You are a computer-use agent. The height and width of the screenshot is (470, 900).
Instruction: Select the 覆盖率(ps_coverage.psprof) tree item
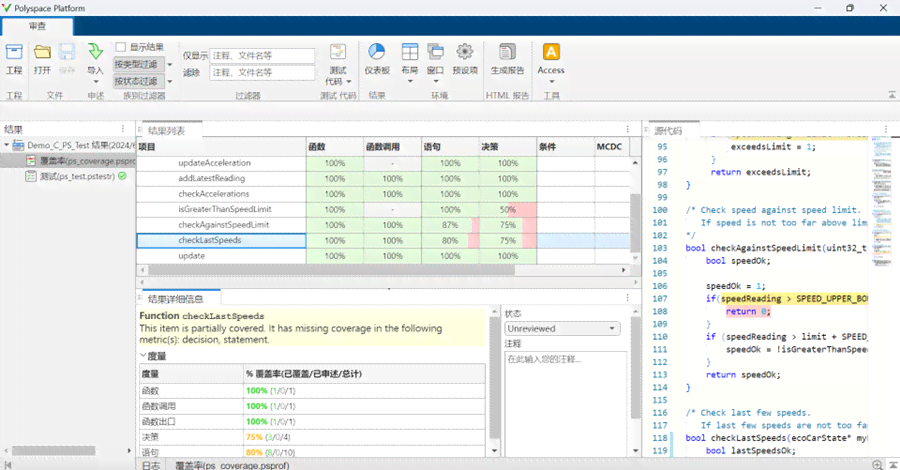tap(88, 161)
